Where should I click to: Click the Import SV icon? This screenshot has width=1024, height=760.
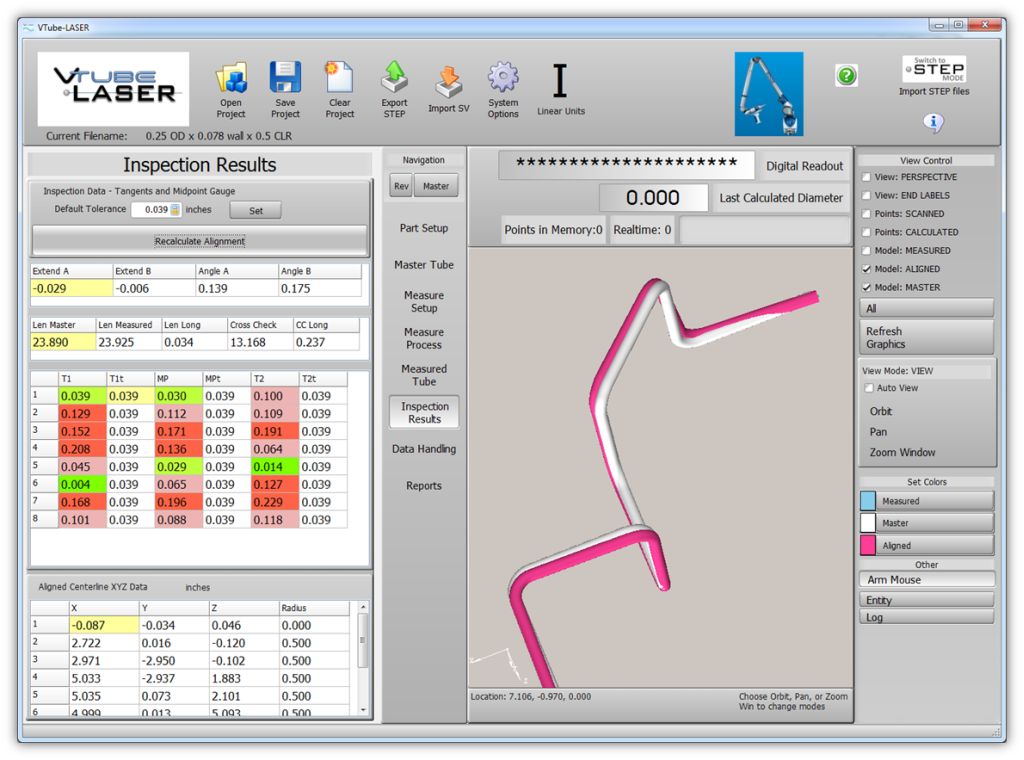448,82
